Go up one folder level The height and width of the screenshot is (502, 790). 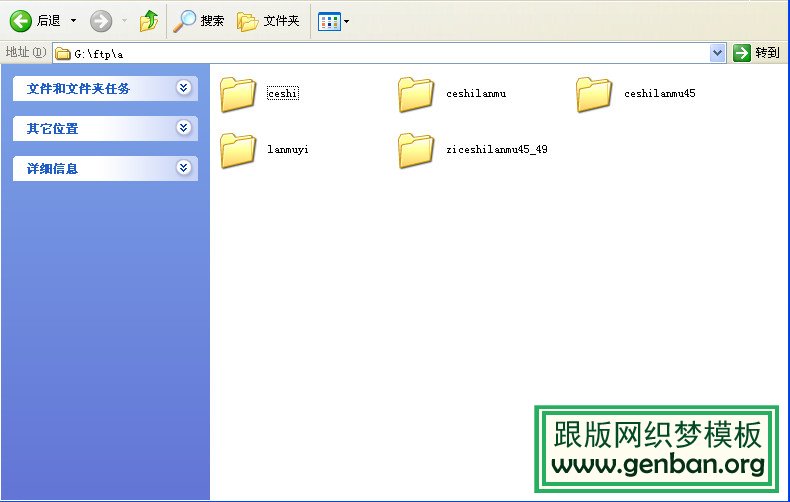click(x=149, y=20)
